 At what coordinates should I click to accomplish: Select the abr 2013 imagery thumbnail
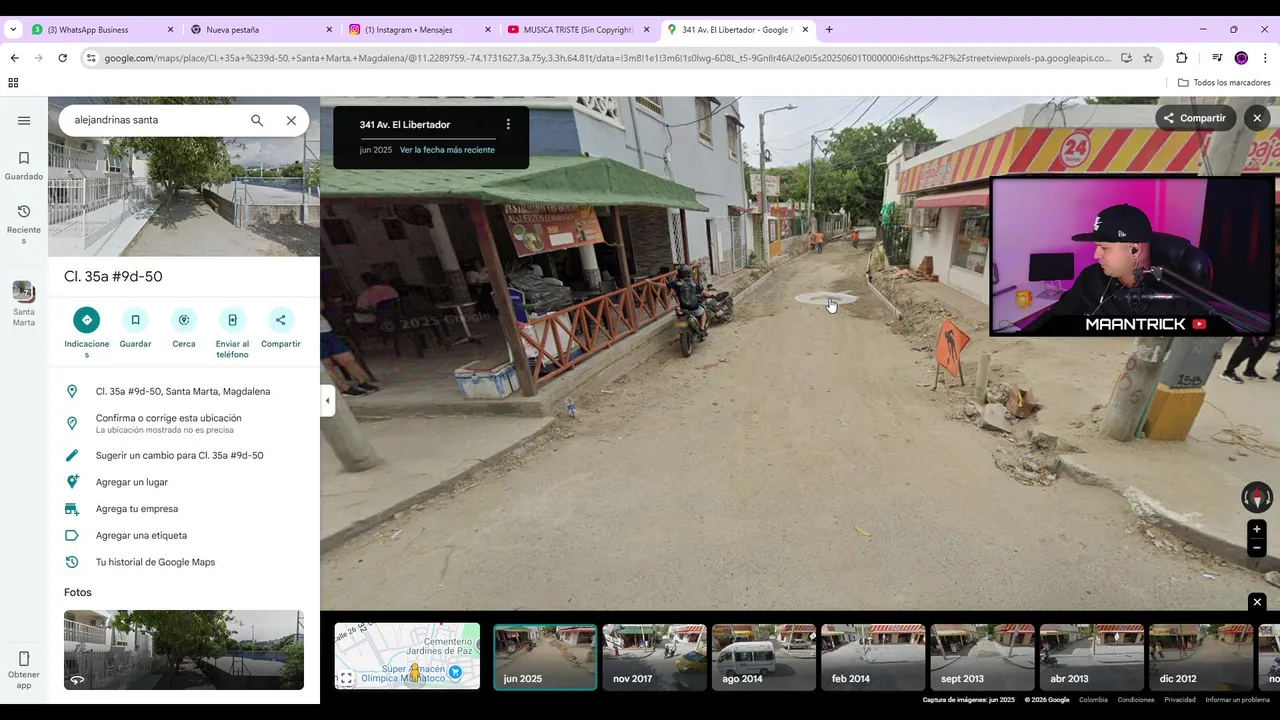(1092, 657)
